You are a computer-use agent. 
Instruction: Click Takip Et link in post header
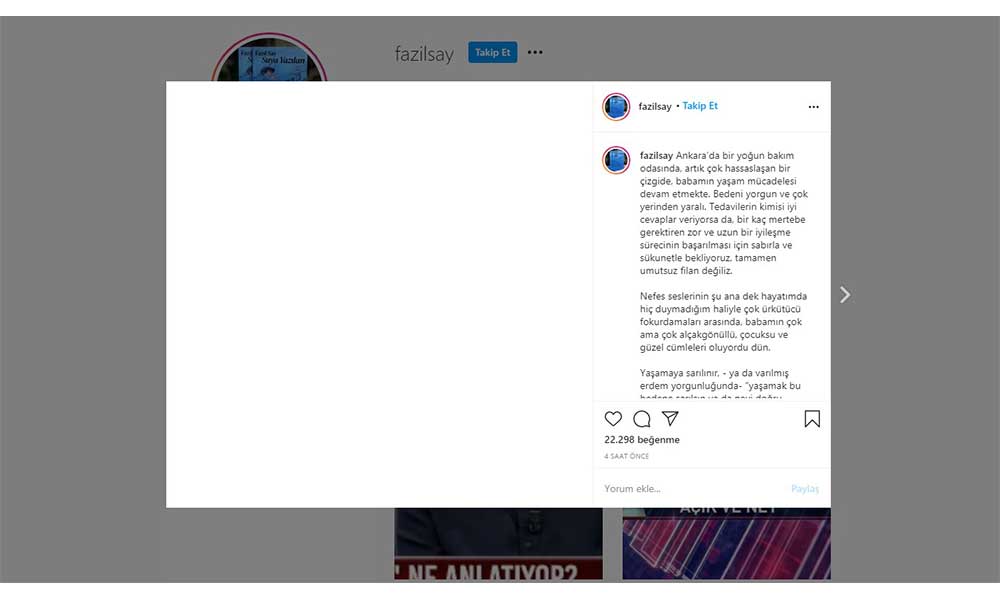click(x=700, y=106)
